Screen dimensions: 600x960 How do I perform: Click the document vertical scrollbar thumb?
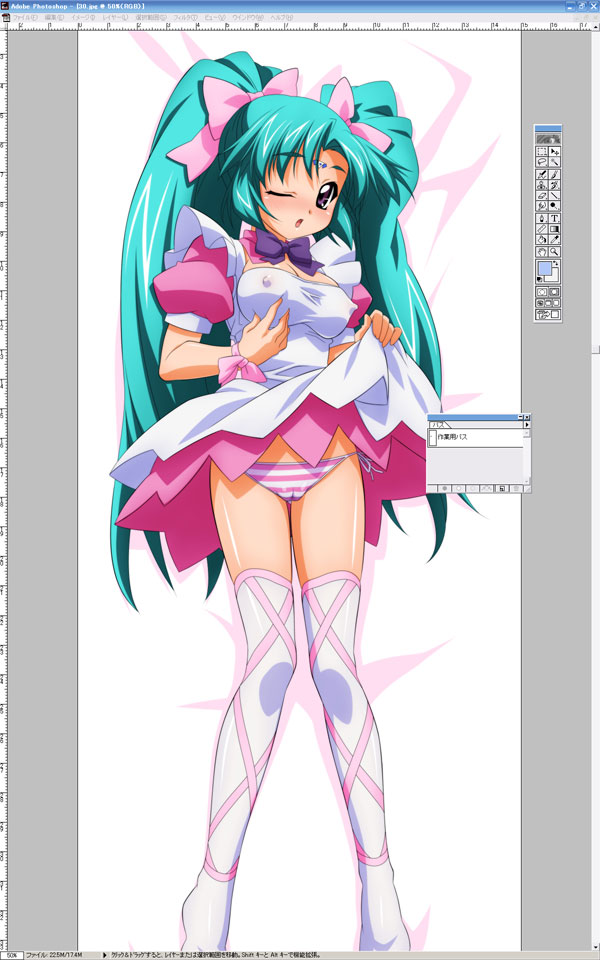tap(596, 349)
